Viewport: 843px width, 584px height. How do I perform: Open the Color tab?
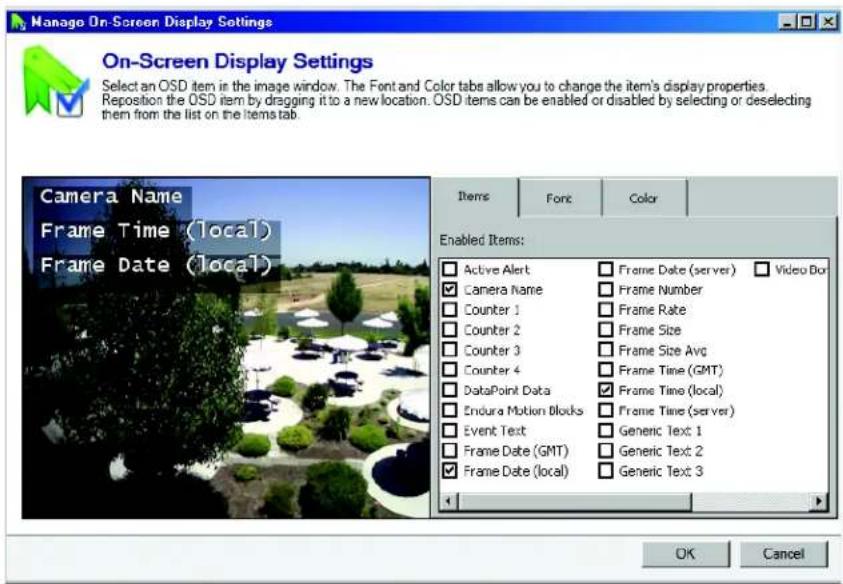coord(644,198)
